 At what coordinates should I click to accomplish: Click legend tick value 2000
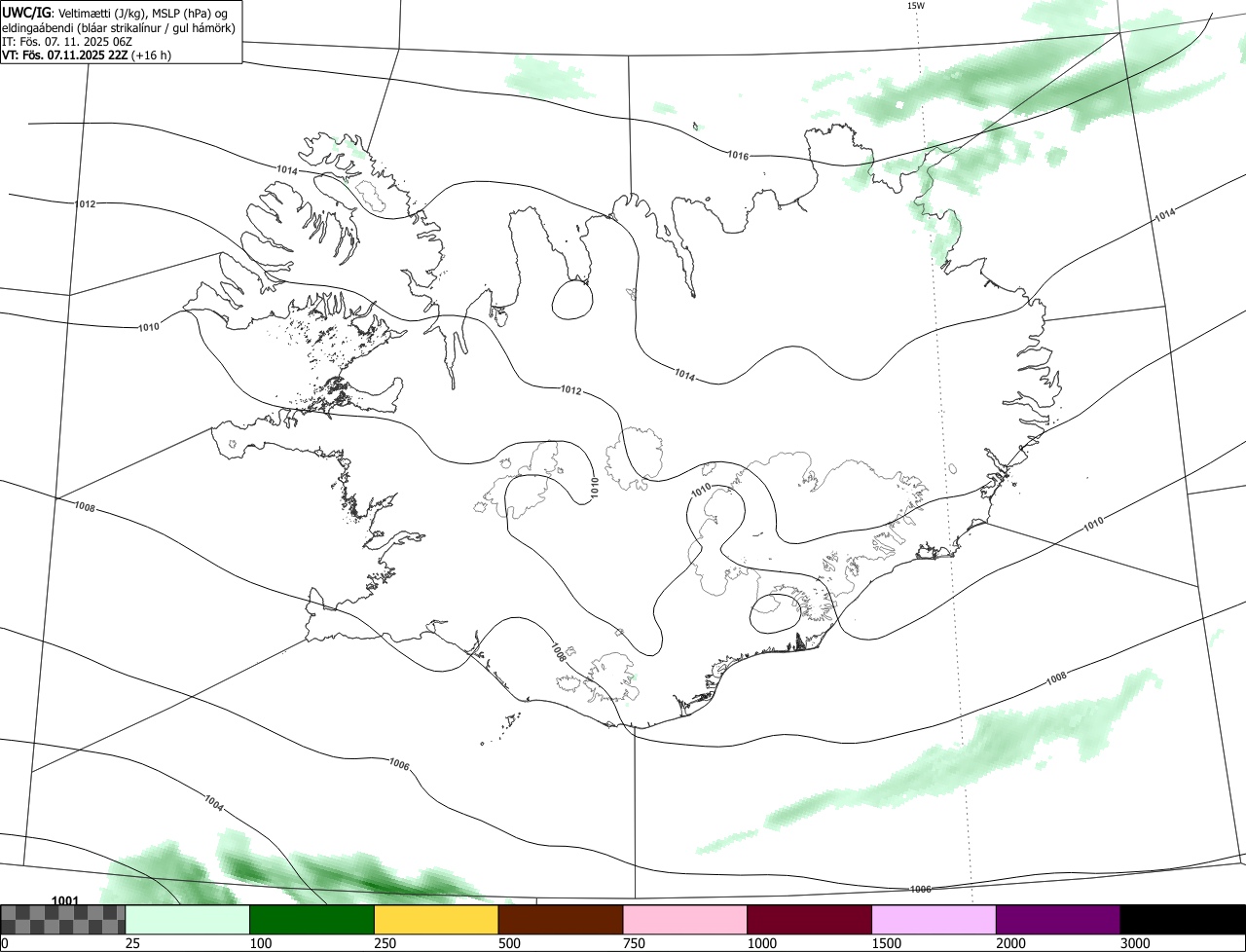1010,943
